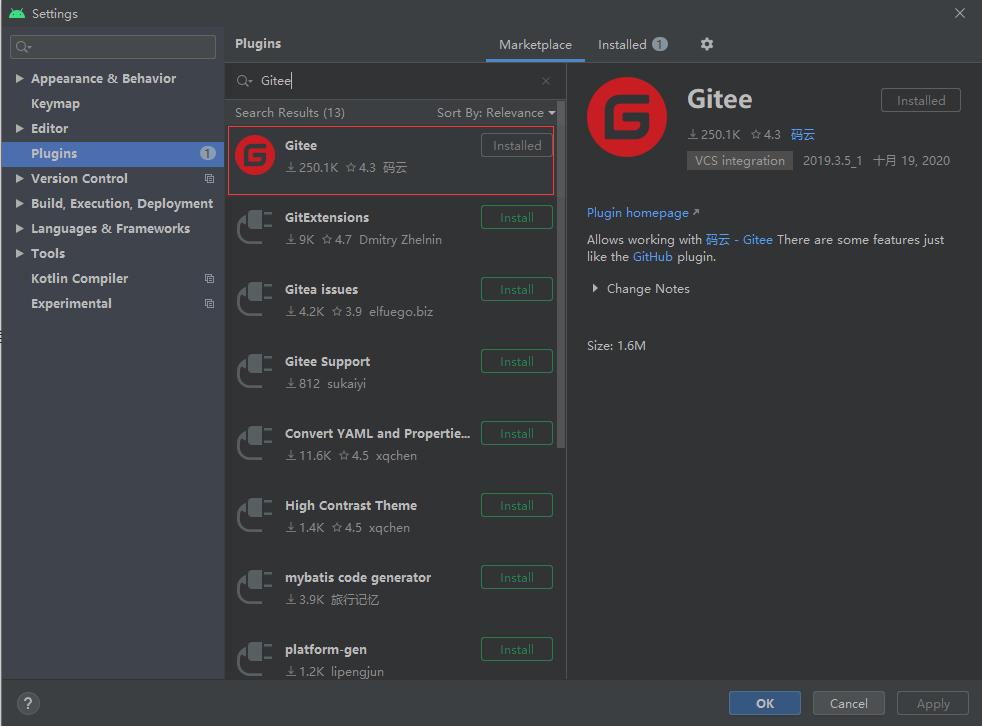Open the Plugin homepage link
The image size is (982, 726).
click(x=638, y=212)
